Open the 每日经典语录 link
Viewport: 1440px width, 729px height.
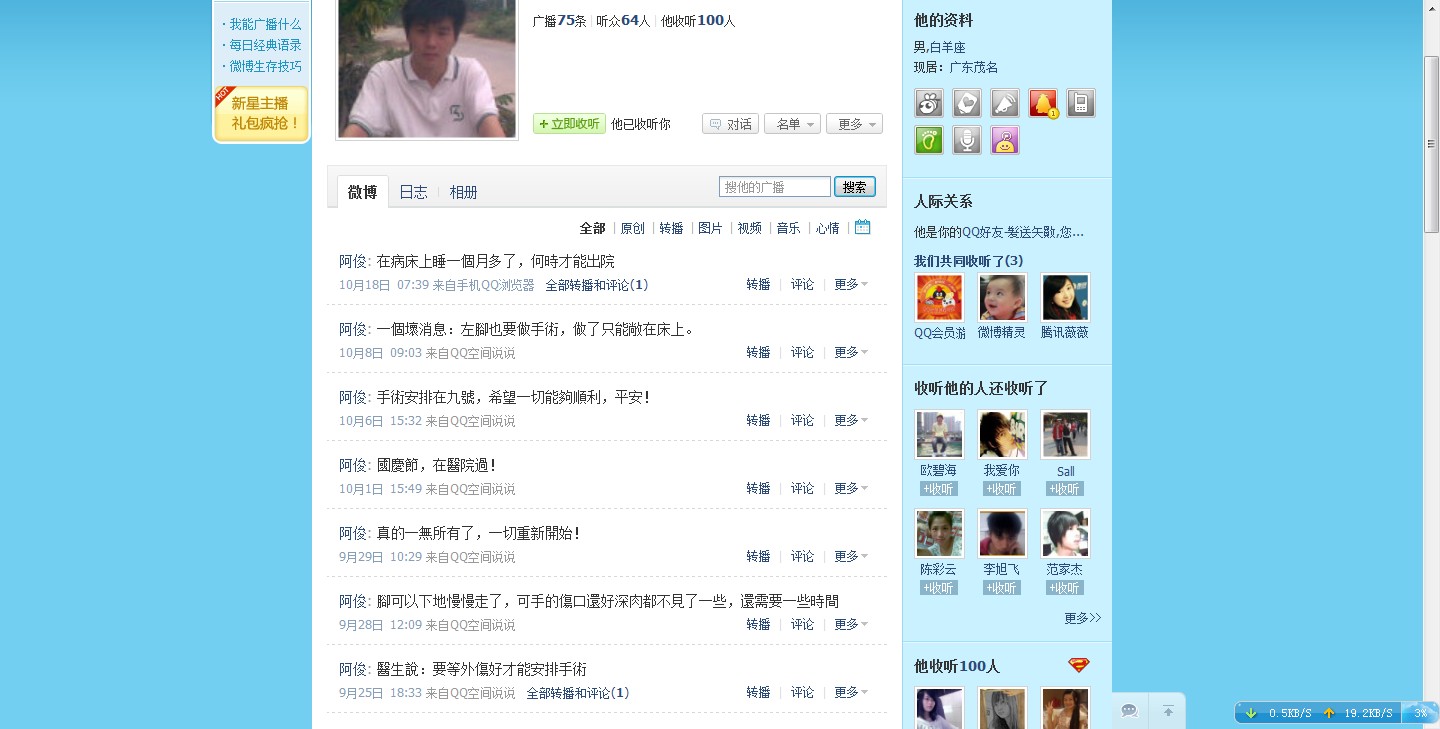265,45
